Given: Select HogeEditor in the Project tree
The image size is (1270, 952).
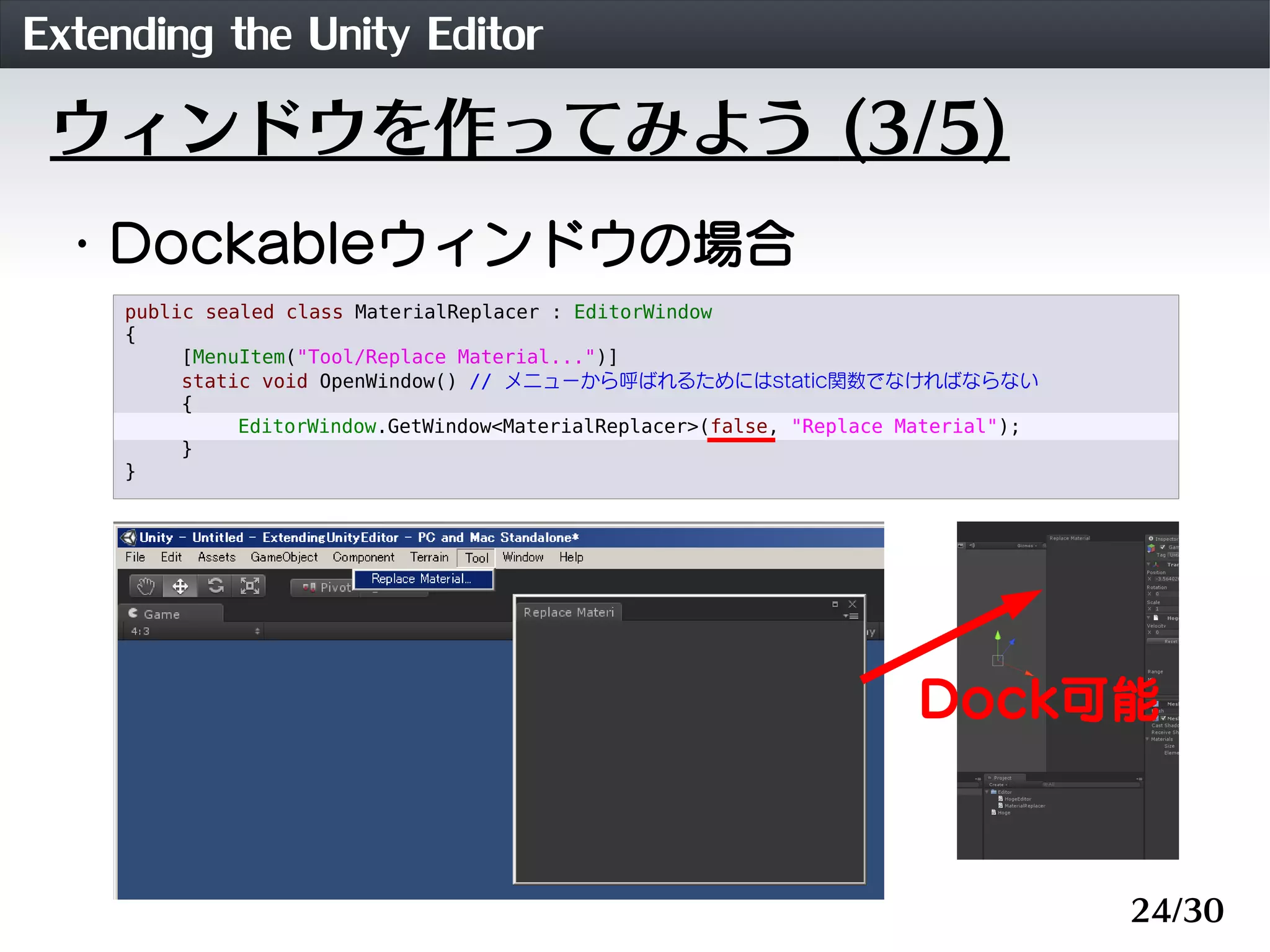Looking at the screenshot, I should pos(1018,799).
